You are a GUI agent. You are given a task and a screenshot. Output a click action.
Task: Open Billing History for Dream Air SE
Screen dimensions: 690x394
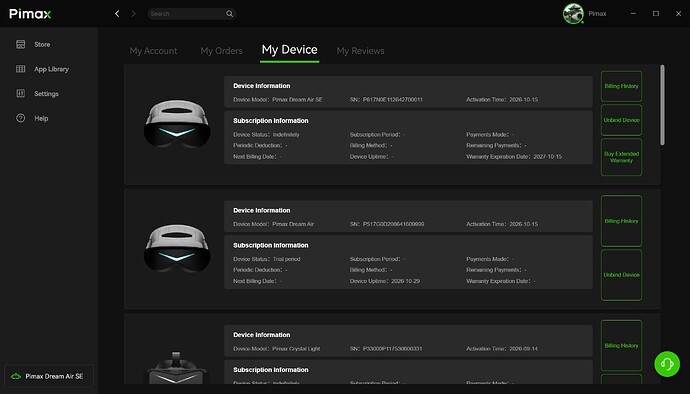(621, 86)
